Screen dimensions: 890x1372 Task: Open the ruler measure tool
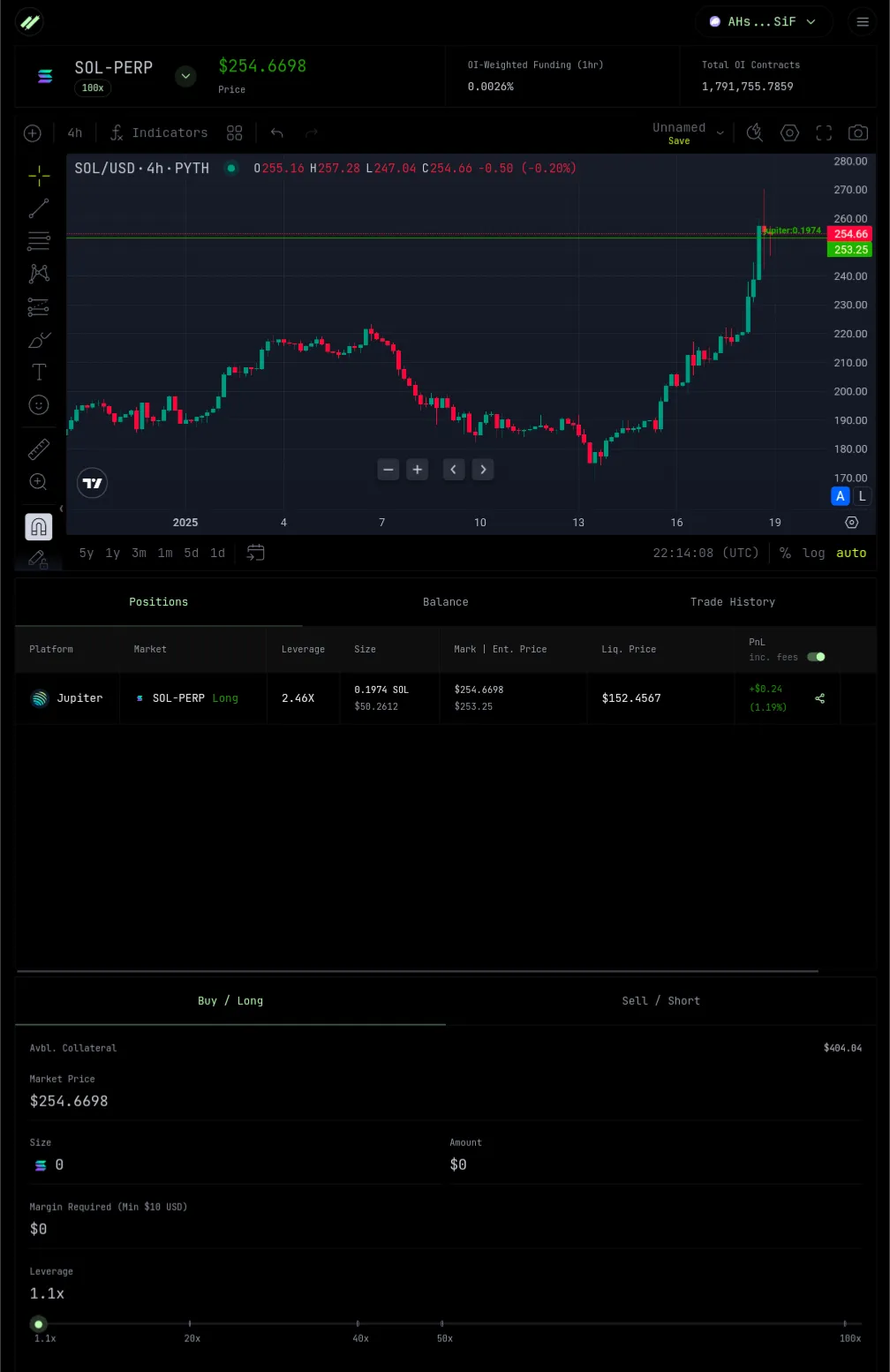click(x=39, y=449)
